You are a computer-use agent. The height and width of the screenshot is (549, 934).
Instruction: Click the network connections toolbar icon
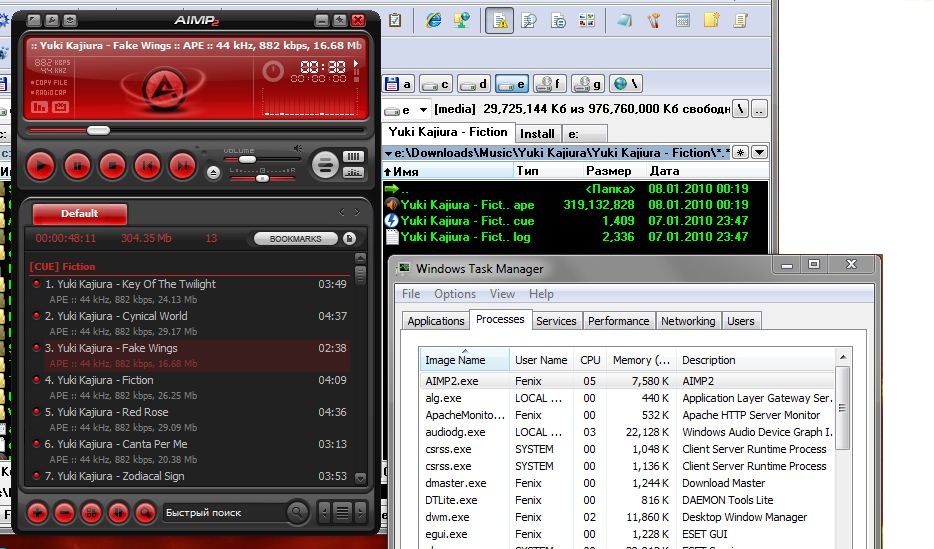point(462,20)
